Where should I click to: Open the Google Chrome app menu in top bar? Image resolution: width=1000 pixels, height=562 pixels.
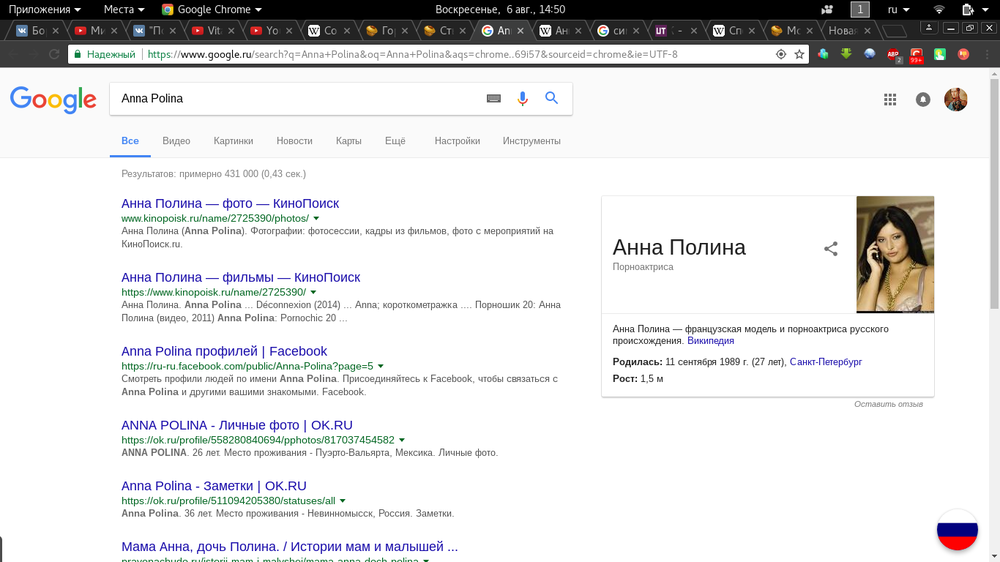212,9
